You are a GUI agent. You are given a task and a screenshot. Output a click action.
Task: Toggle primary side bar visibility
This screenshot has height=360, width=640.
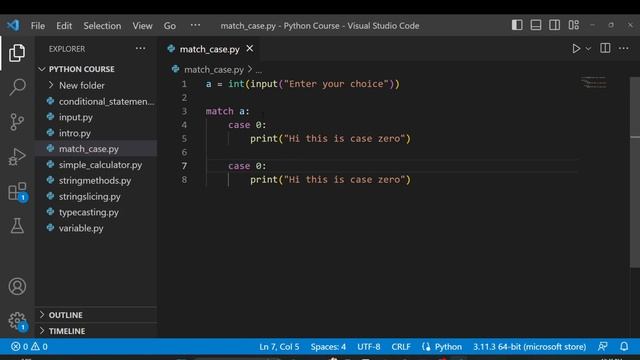(x=517, y=25)
